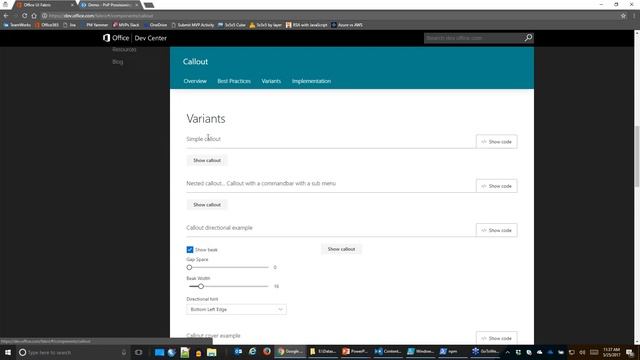The height and width of the screenshot is (360, 640).
Task: Click Show callout under Simple callout
Action: pyautogui.click(x=207, y=160)
